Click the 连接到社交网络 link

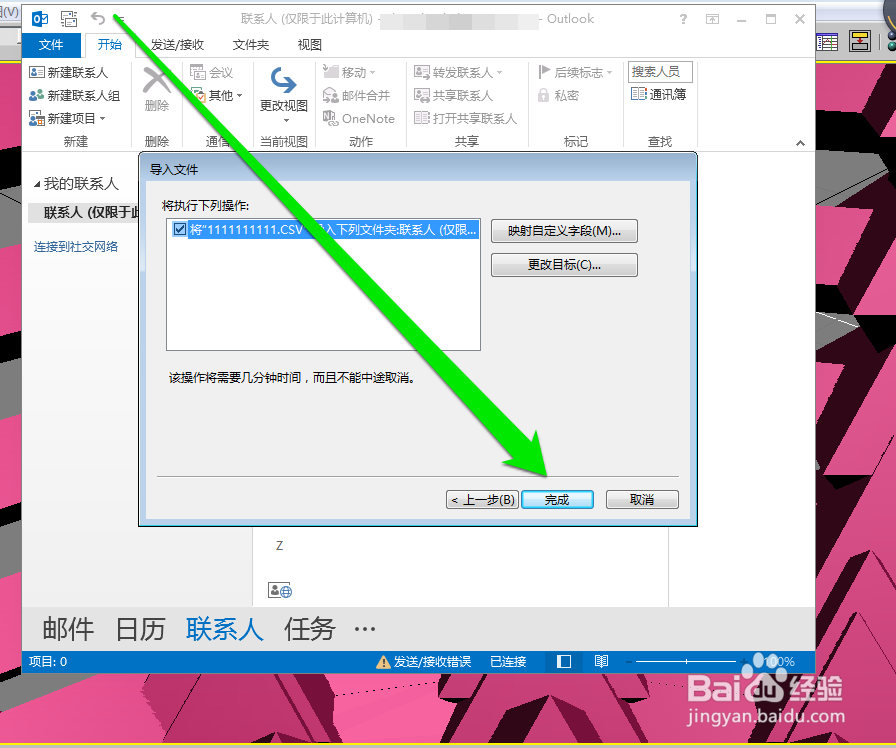click(76, 247)
